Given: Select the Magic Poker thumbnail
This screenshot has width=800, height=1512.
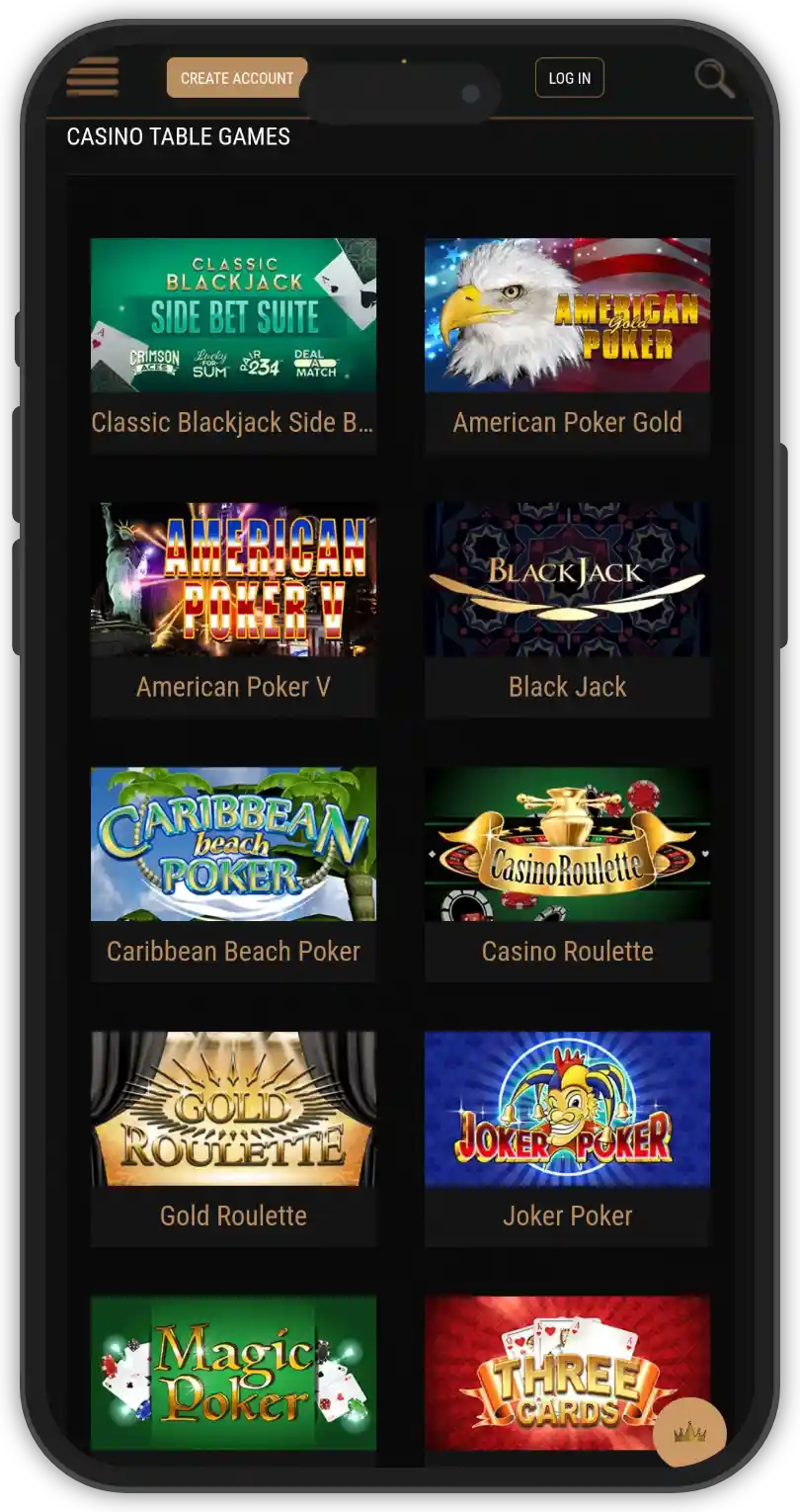Looking at the screenshot, I should pyautogui.click(x=233, y=1374).
